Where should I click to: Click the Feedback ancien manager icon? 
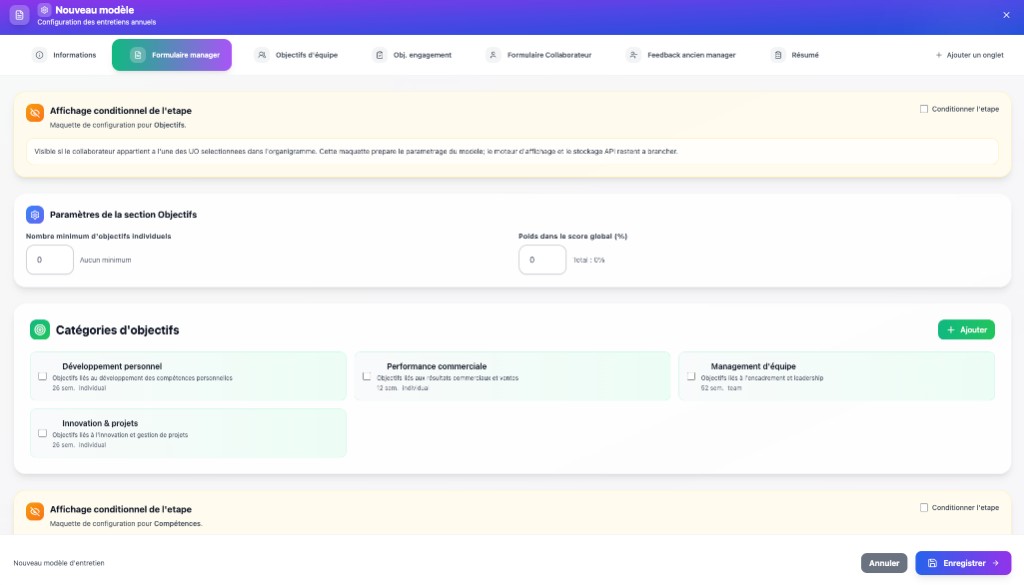tap(632, 55)
